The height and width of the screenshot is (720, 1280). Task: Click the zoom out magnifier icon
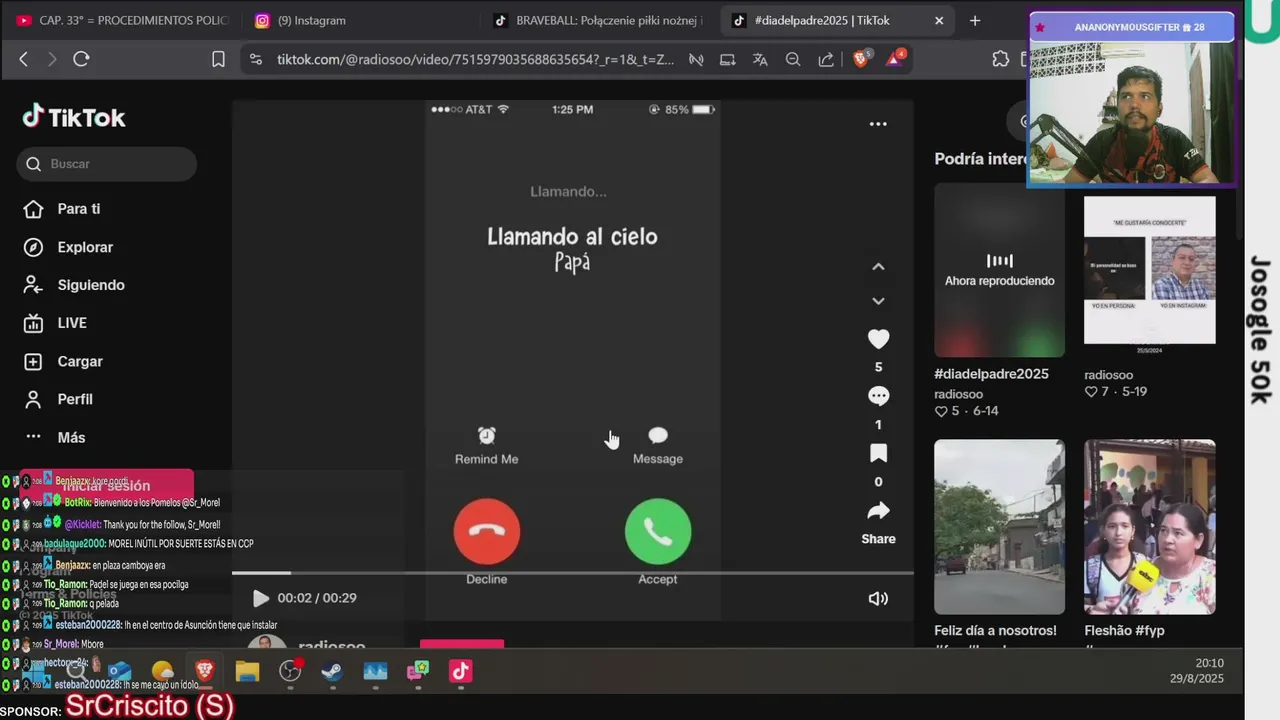pyautogui.click(x=793, y=59)
